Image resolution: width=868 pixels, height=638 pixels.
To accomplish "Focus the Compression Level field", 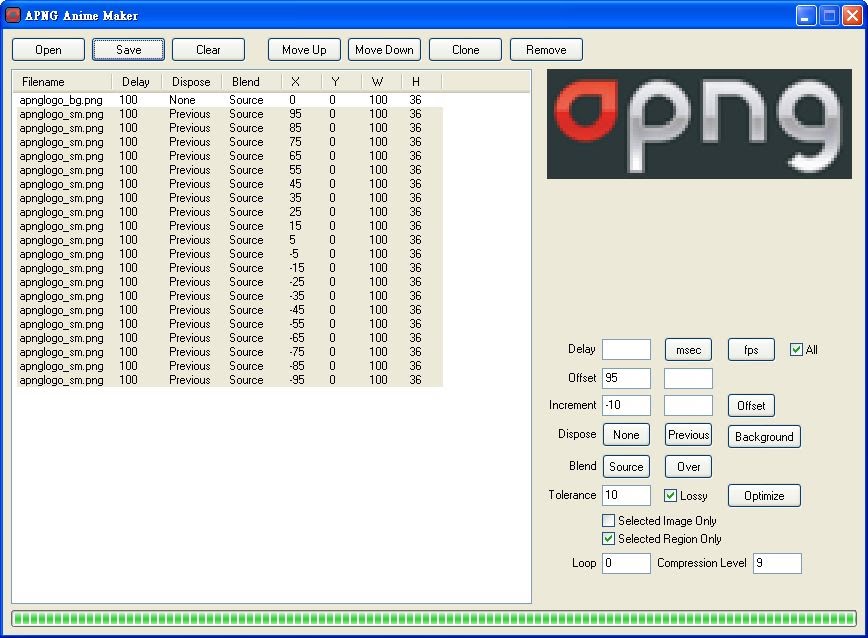I will 777,563.
